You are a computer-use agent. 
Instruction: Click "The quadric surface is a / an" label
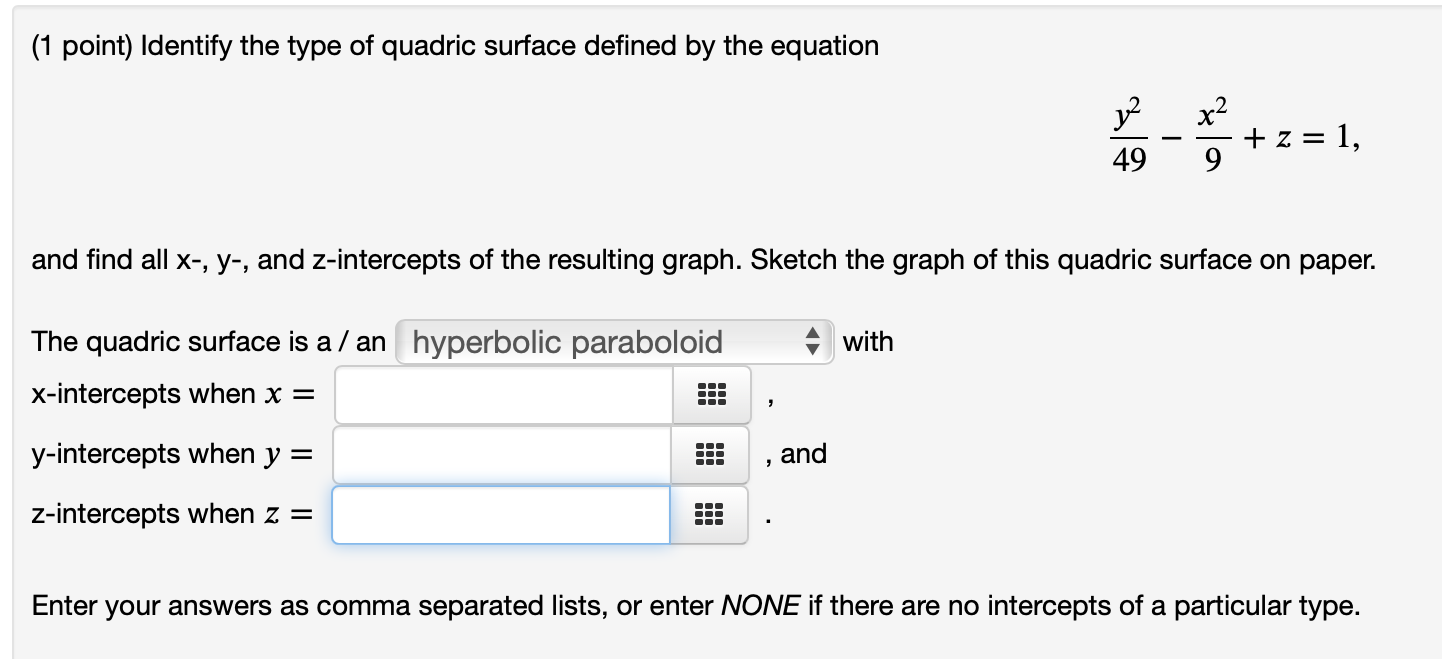(208, 342)
